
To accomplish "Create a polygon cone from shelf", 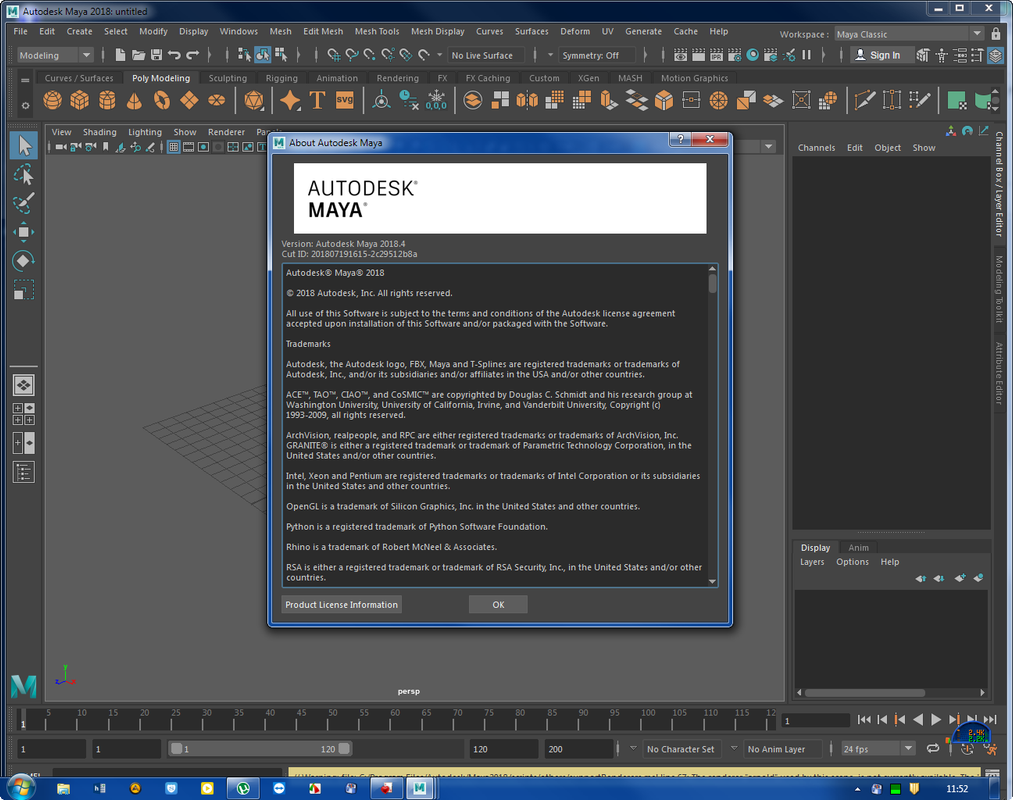I will tap(134, 100).
